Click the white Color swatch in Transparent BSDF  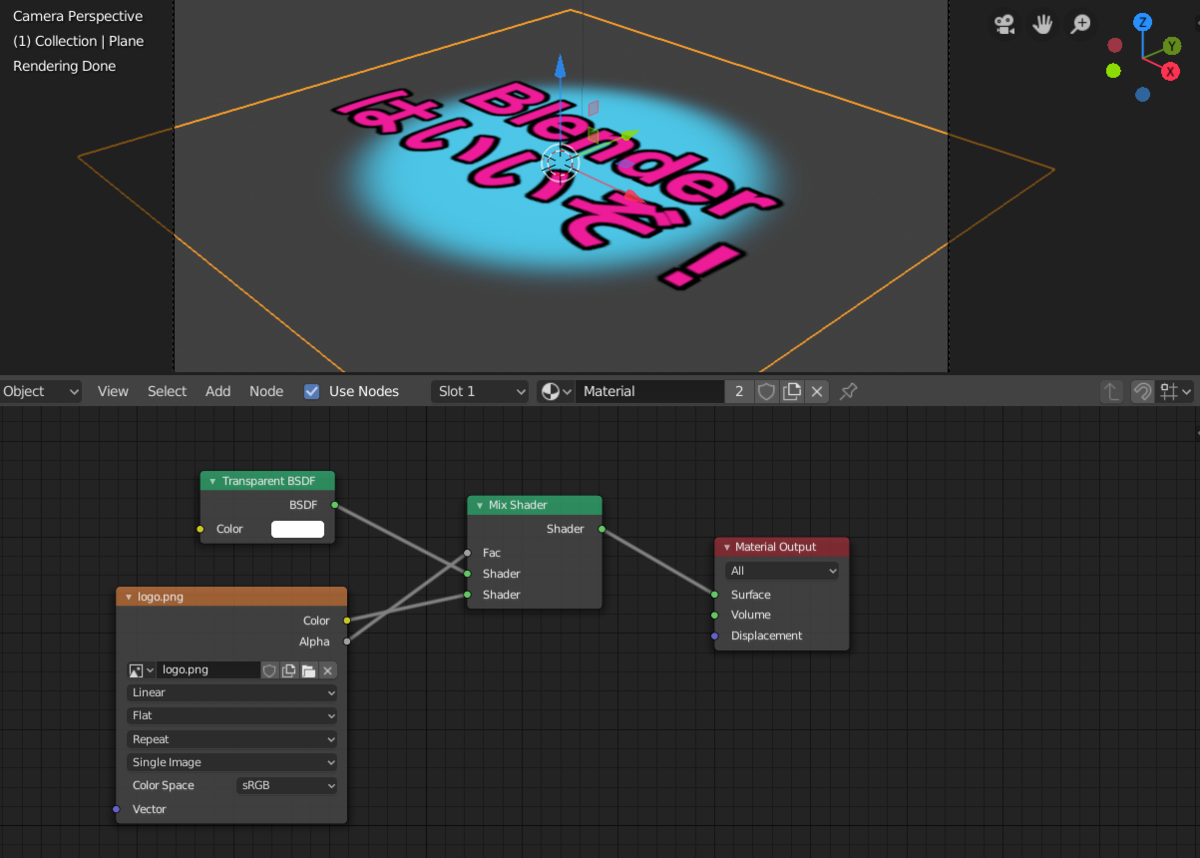297,529
